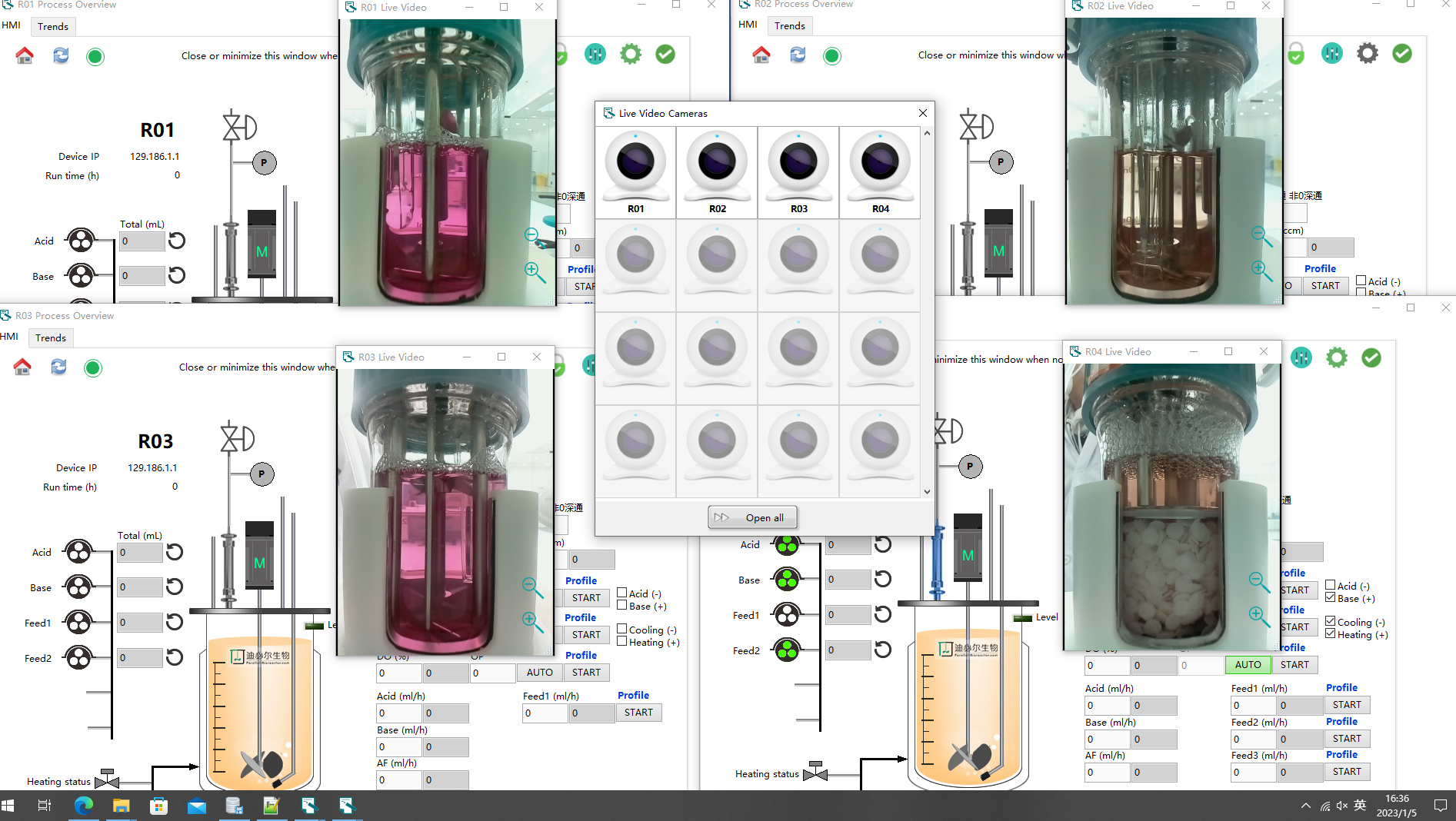Open the R02 camera in Live Video Cameras
1456x821 pixels.
click(x=717, y=173)
